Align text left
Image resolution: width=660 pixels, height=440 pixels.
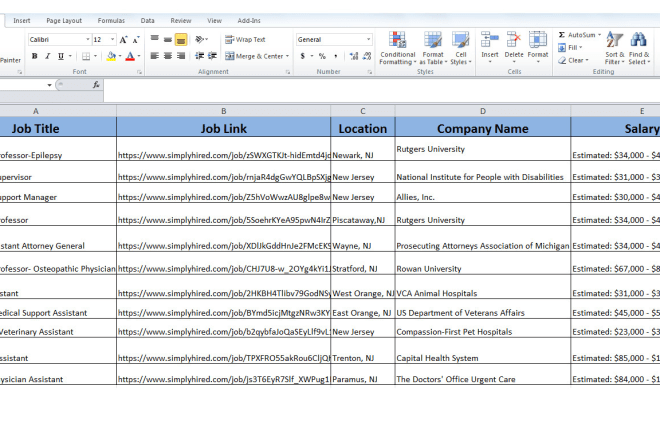[x=155, y=56]
